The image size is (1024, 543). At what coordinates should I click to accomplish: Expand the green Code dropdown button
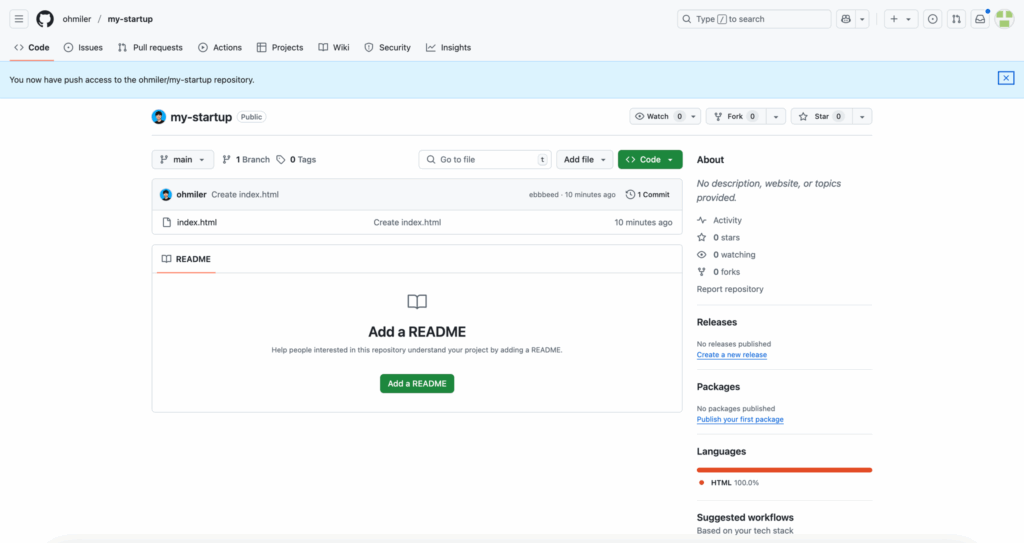(650, 159)
